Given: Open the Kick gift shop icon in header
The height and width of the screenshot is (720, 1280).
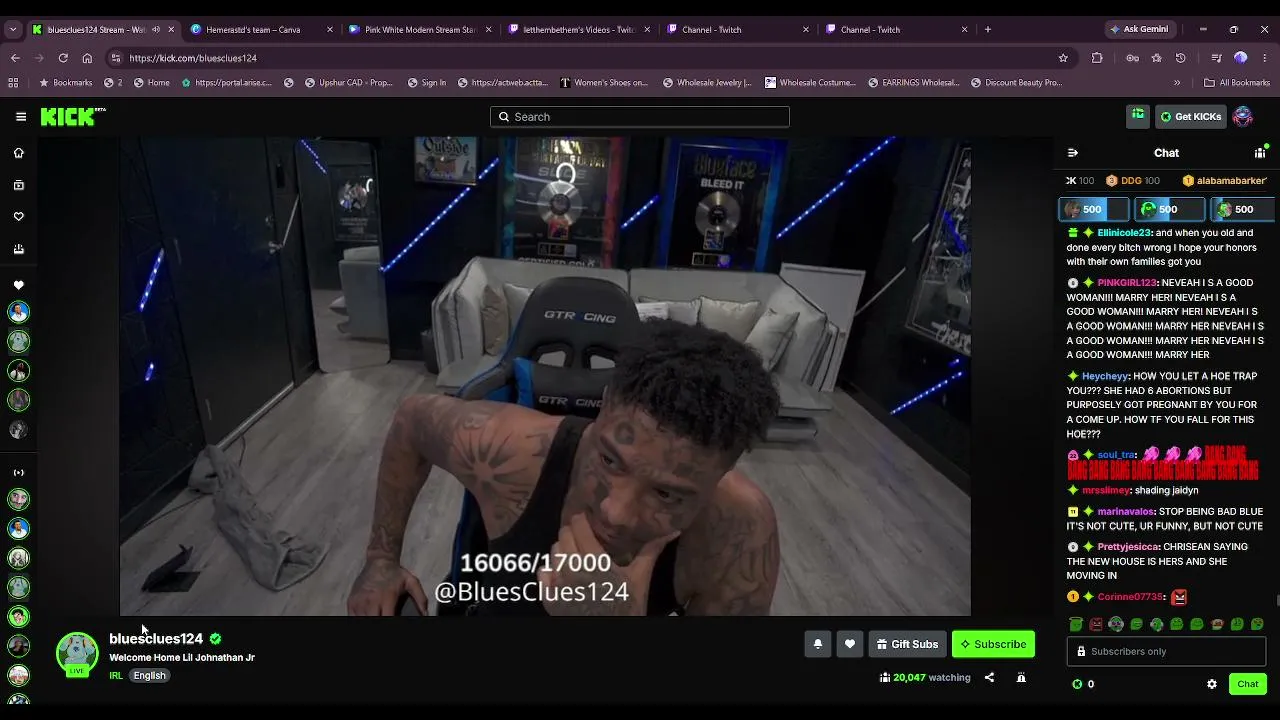Looking at the screenshot, I should tap(1138, 117).
